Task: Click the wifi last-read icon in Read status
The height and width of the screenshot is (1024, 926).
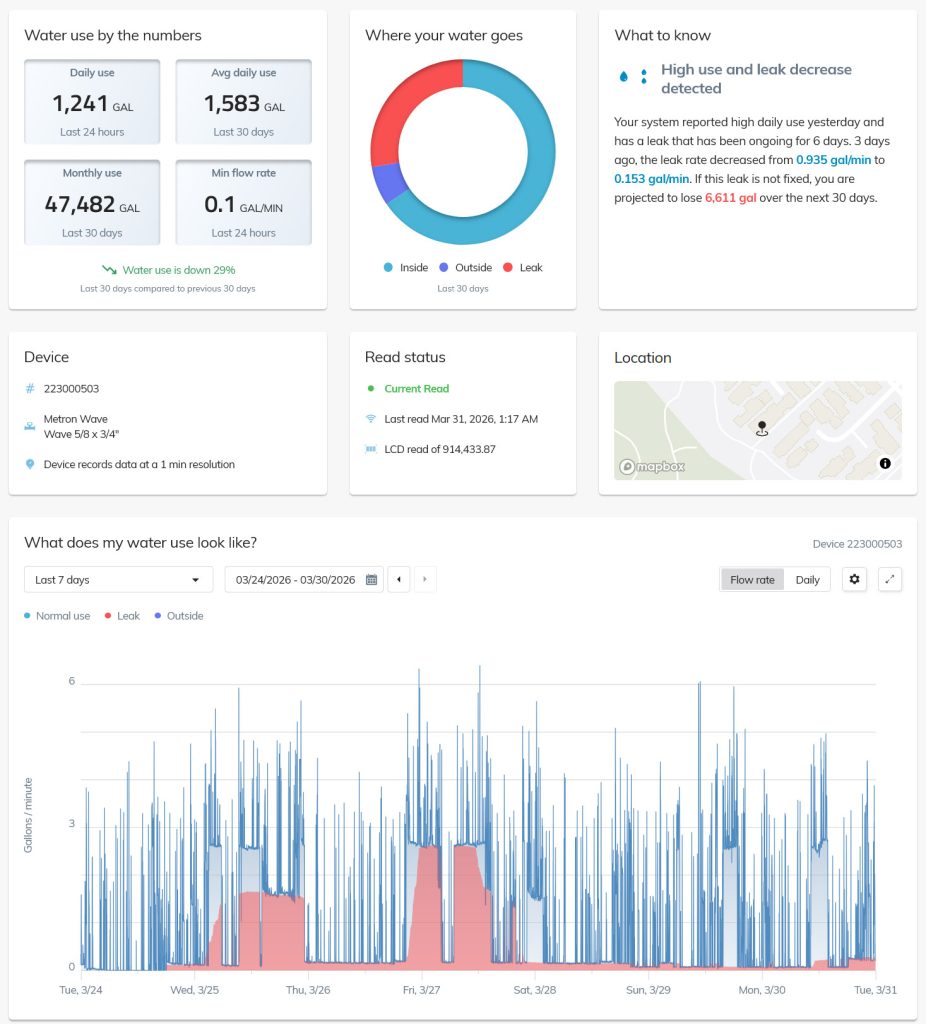Action: point(370,419)
